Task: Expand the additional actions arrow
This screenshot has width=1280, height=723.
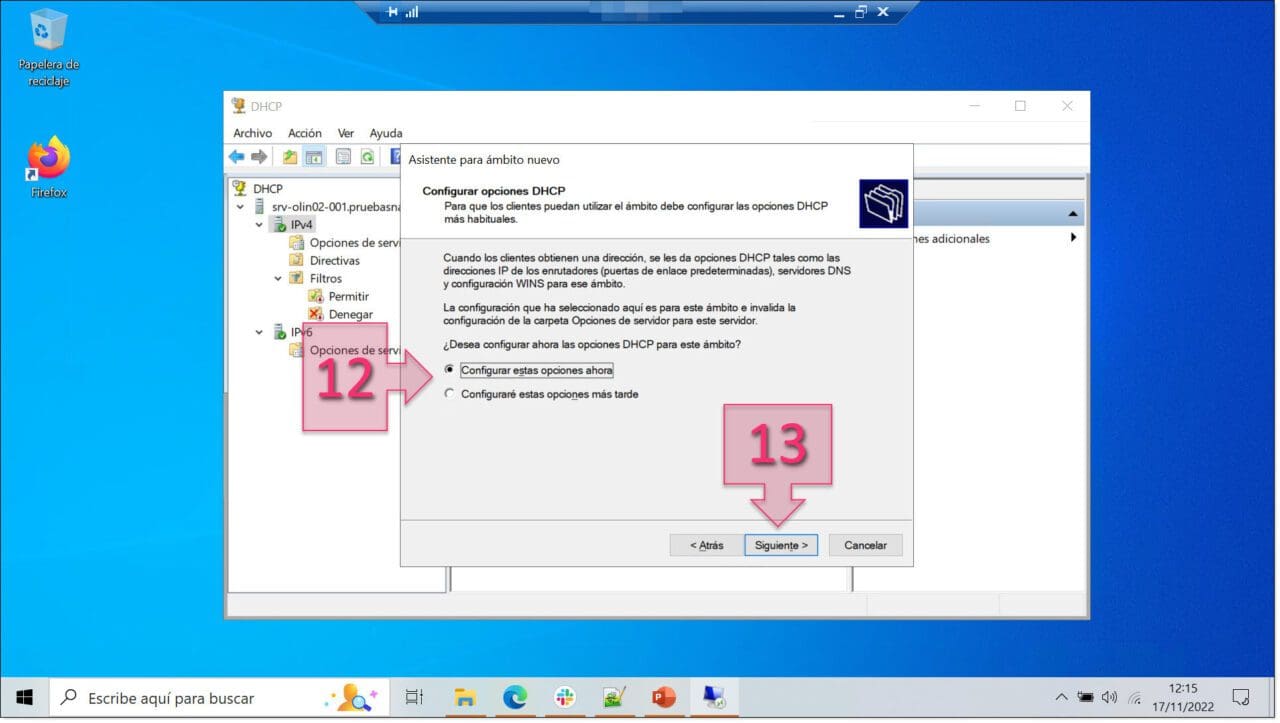Action: [x=1073, y=238]
